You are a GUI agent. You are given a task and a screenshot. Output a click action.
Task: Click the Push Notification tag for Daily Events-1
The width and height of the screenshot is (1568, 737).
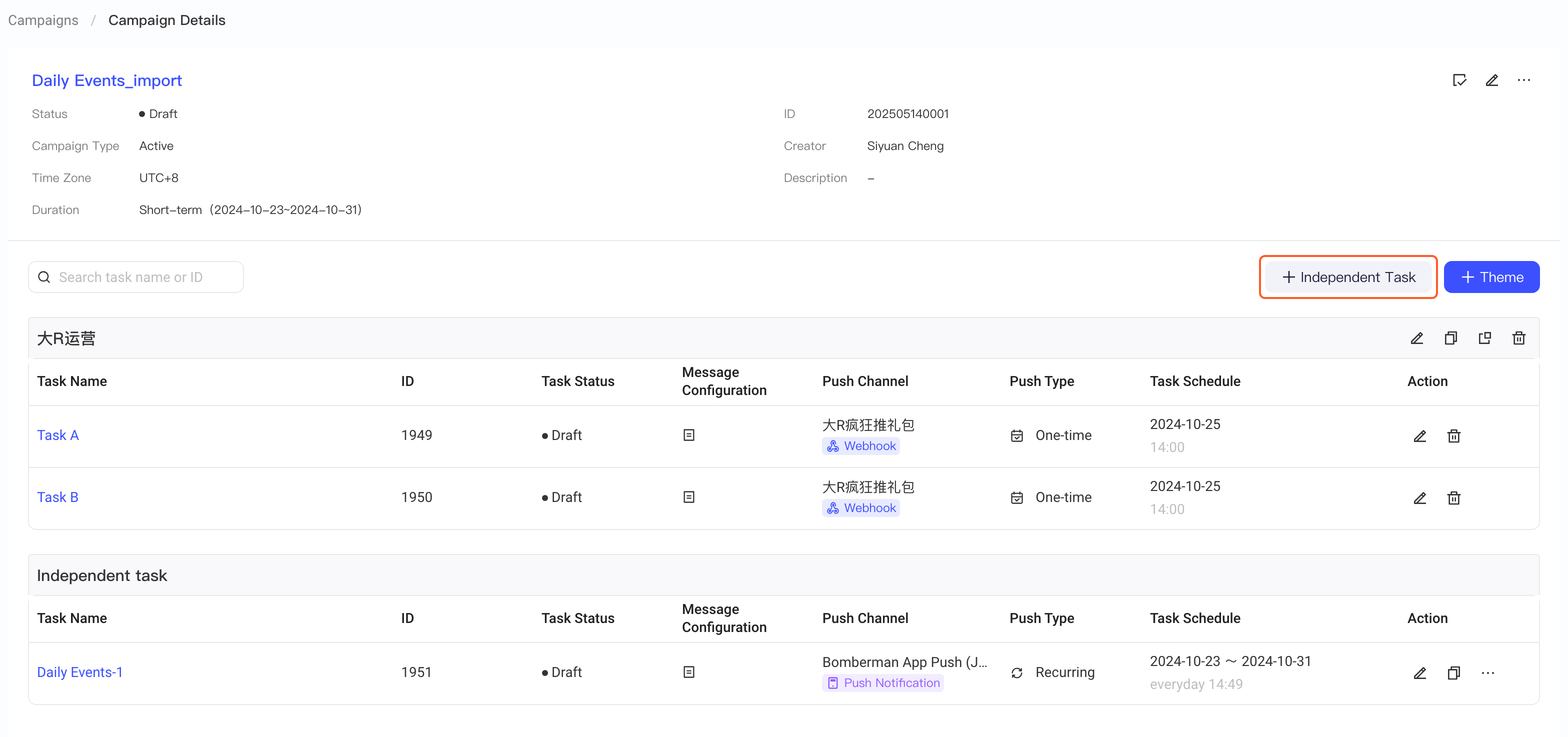click(x=882, y=683)
